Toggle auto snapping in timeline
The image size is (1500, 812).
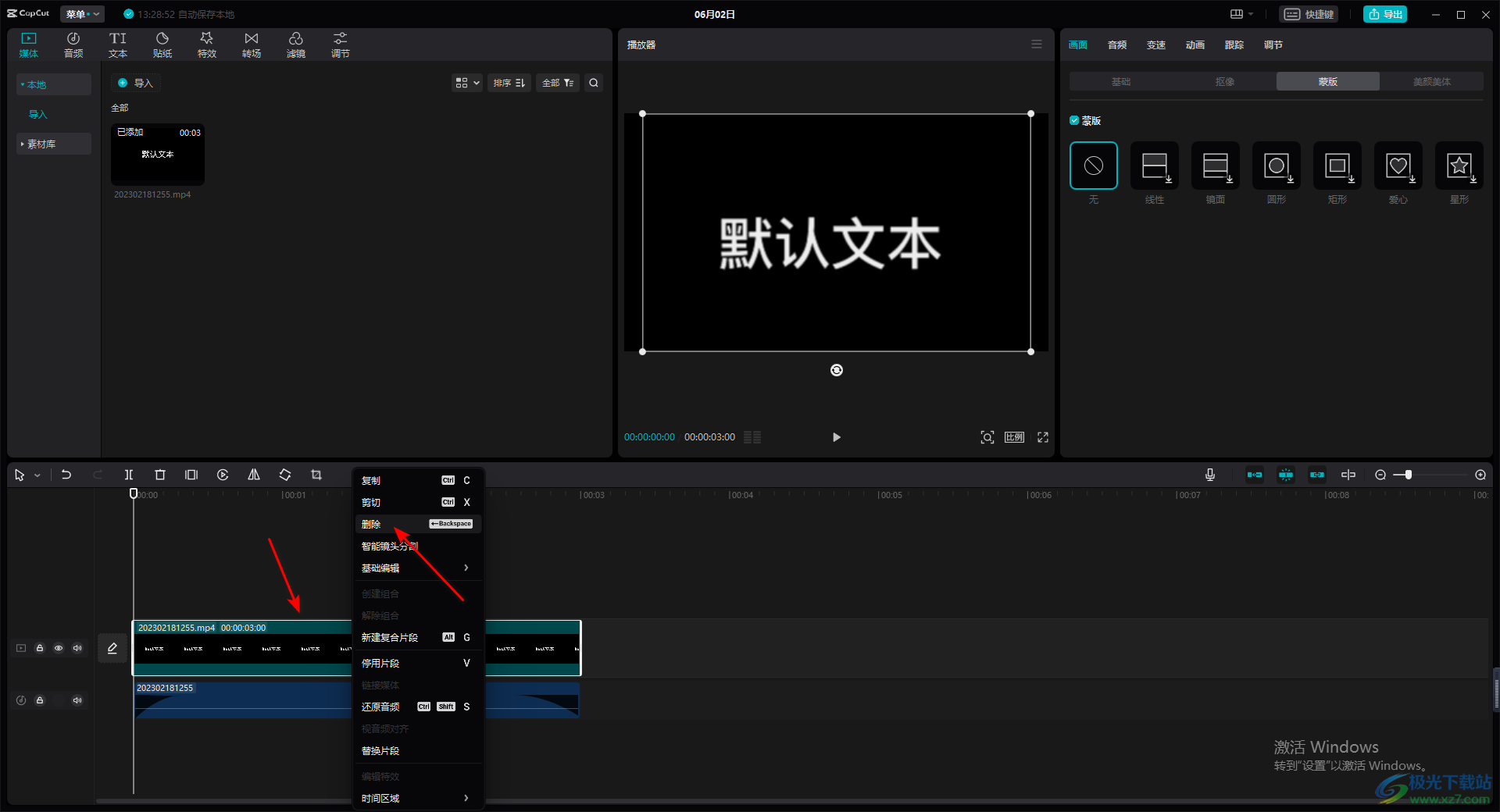(1286, 475)
